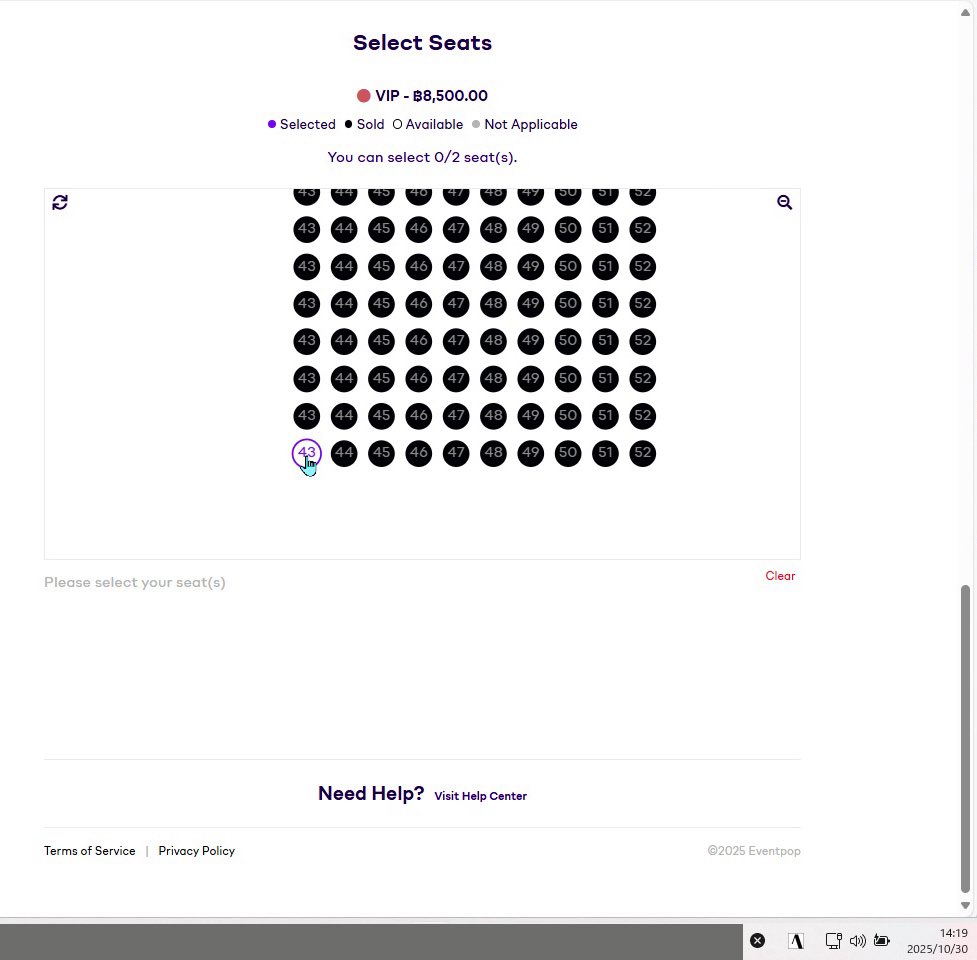This screenshot has height=960, width=977.
Task: Click the VIP red color dot
Action: 363,95
